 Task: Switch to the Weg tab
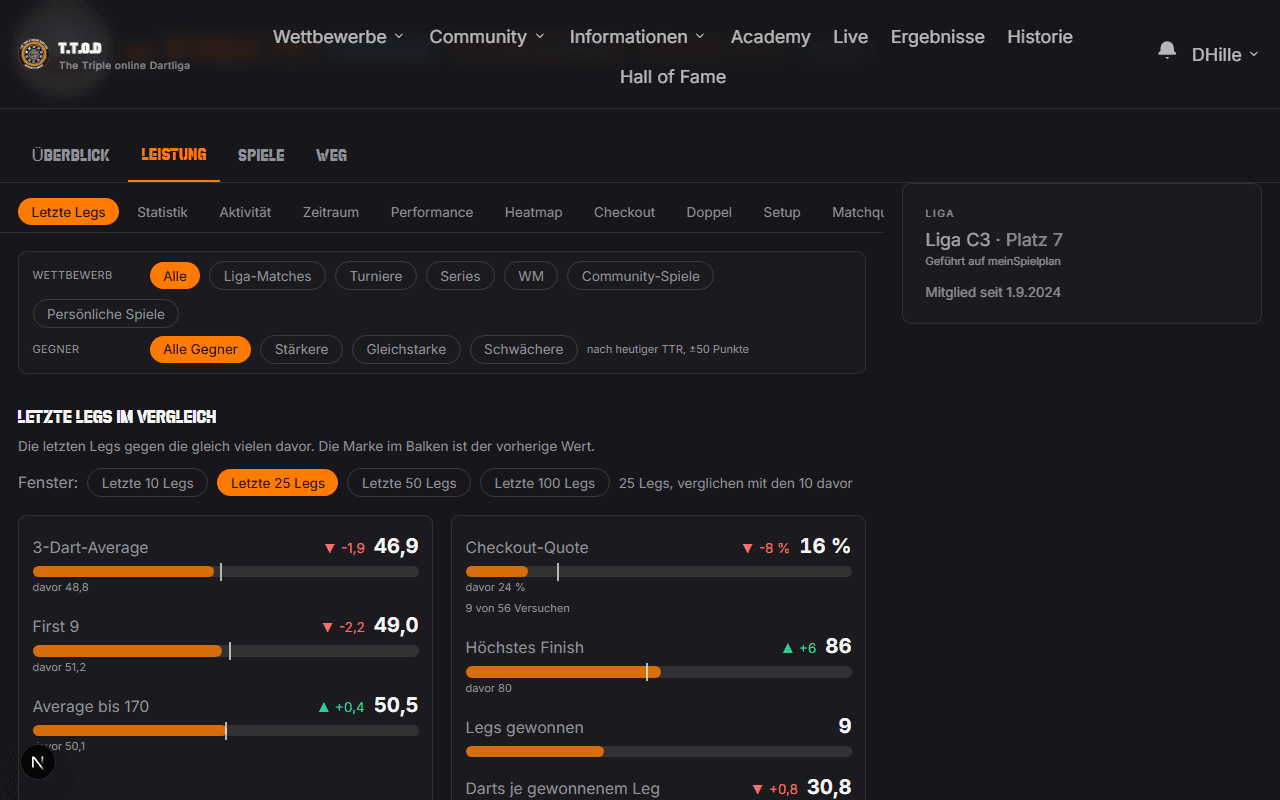tap(331, 155)
